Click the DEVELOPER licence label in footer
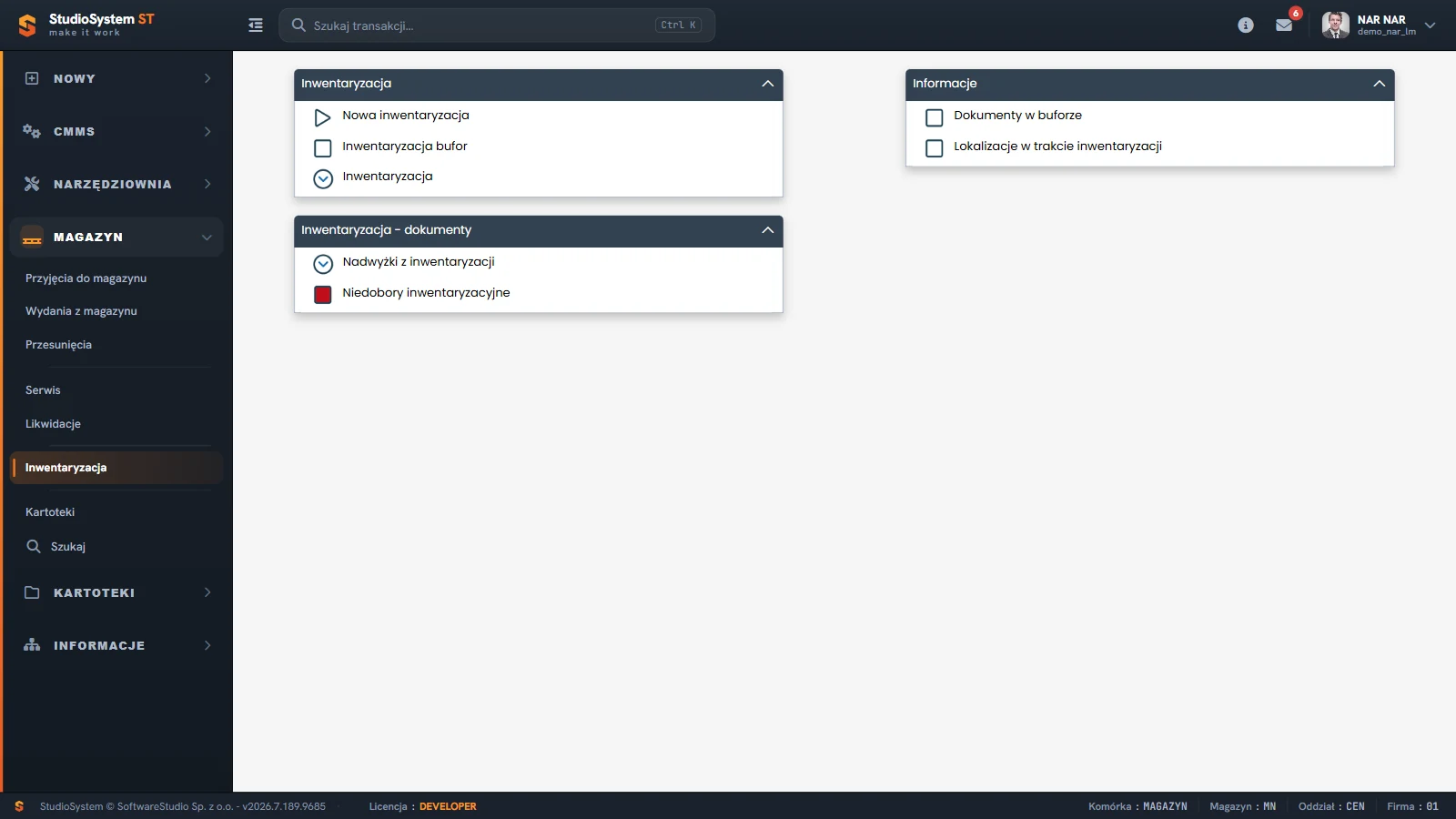This screenshot has width=1456, height=819. coord(448,806)
